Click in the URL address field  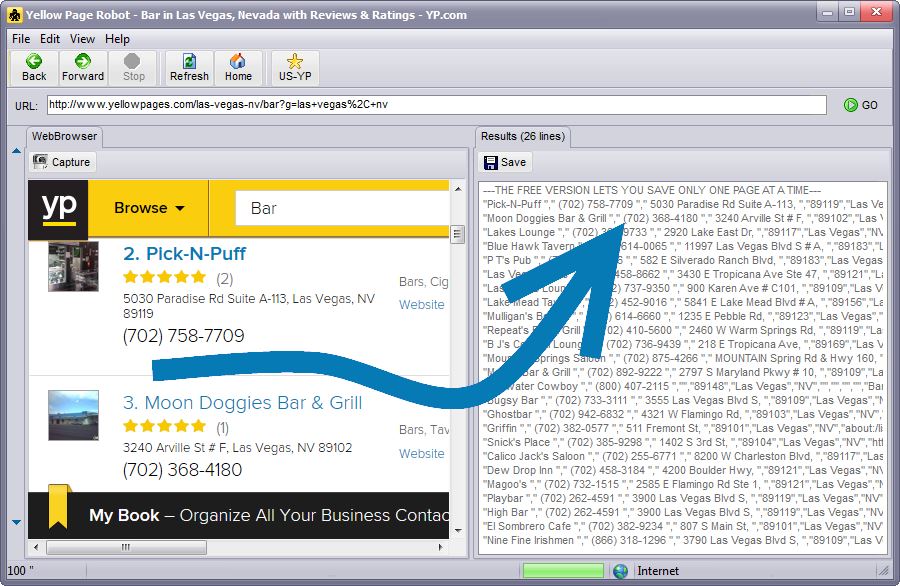(435, 105)
